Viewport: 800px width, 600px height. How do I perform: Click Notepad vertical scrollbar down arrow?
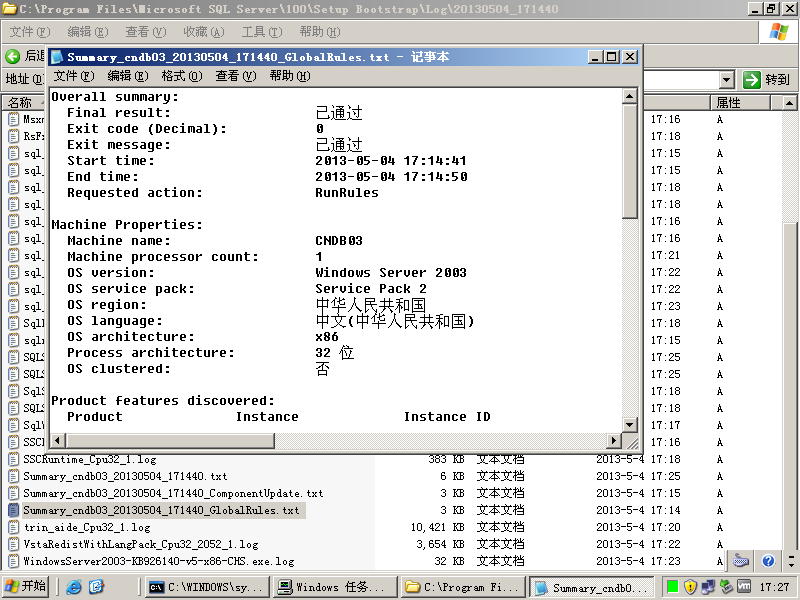[x=630, y=424]
